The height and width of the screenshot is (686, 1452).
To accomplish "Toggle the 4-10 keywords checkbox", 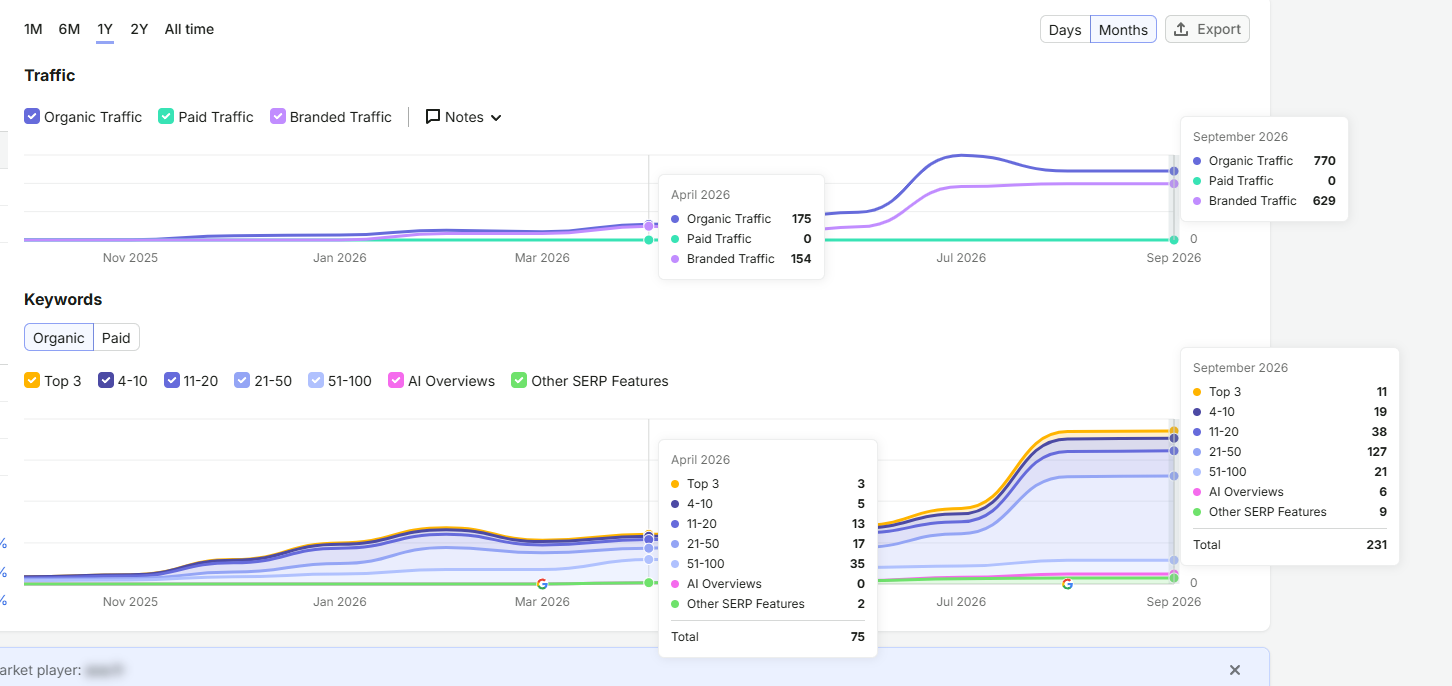I will pos(106,381).
